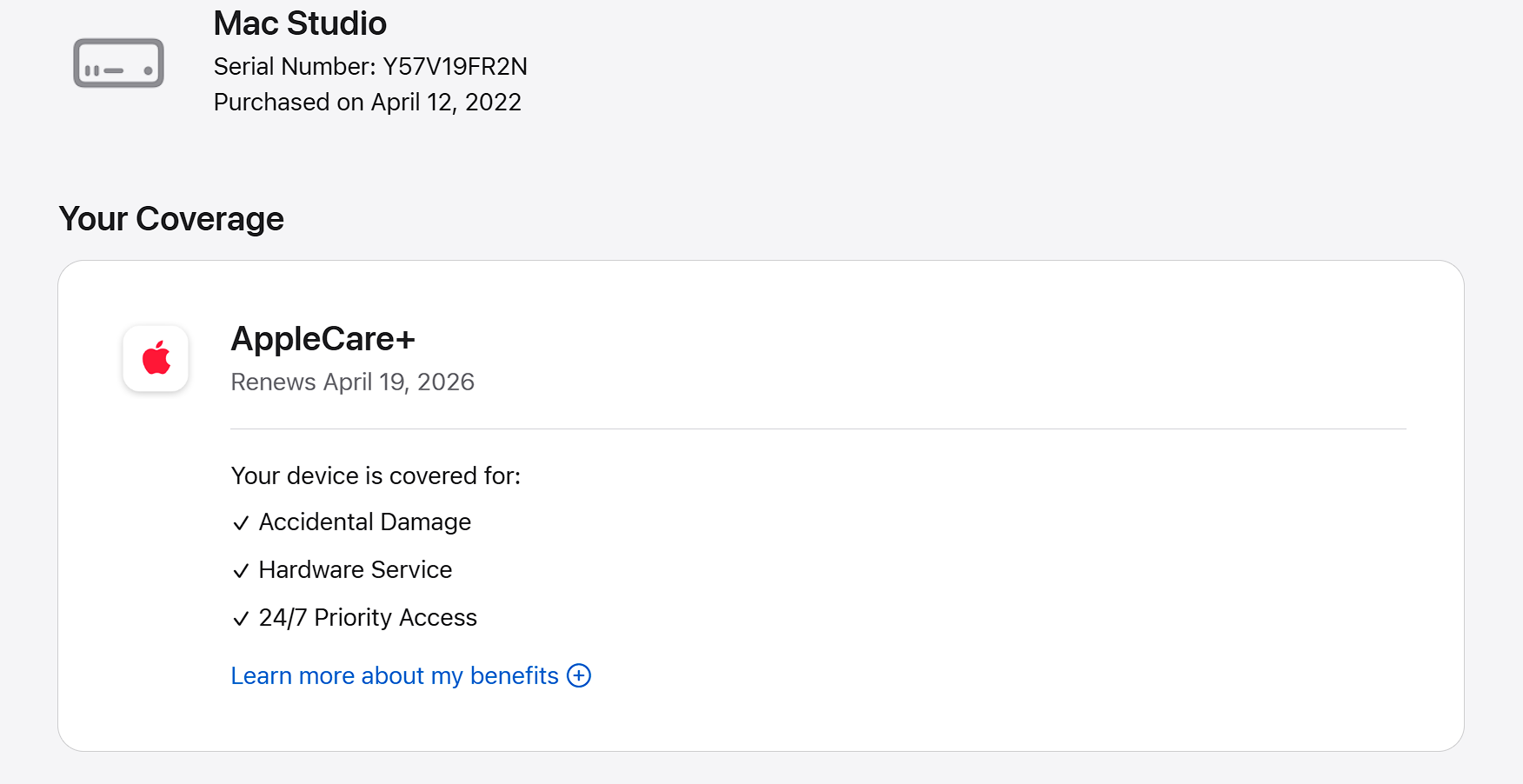The image size is (1523, 784).
Task: Click the Mac Studio device icon
Action: [x=119, y=63]
